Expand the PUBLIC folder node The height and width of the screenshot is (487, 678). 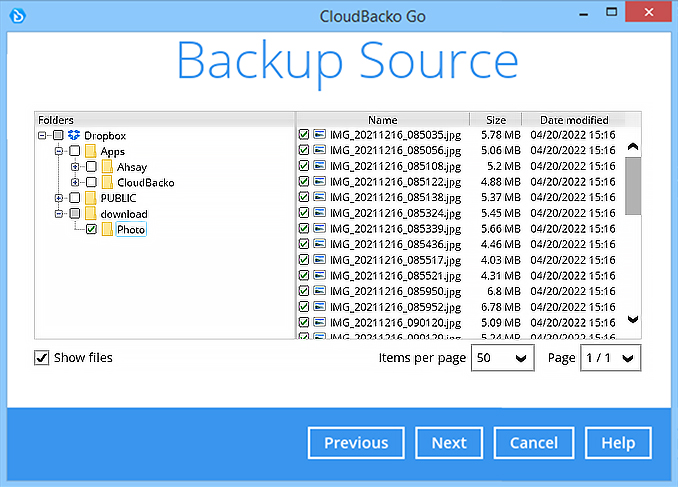point(59,198)
